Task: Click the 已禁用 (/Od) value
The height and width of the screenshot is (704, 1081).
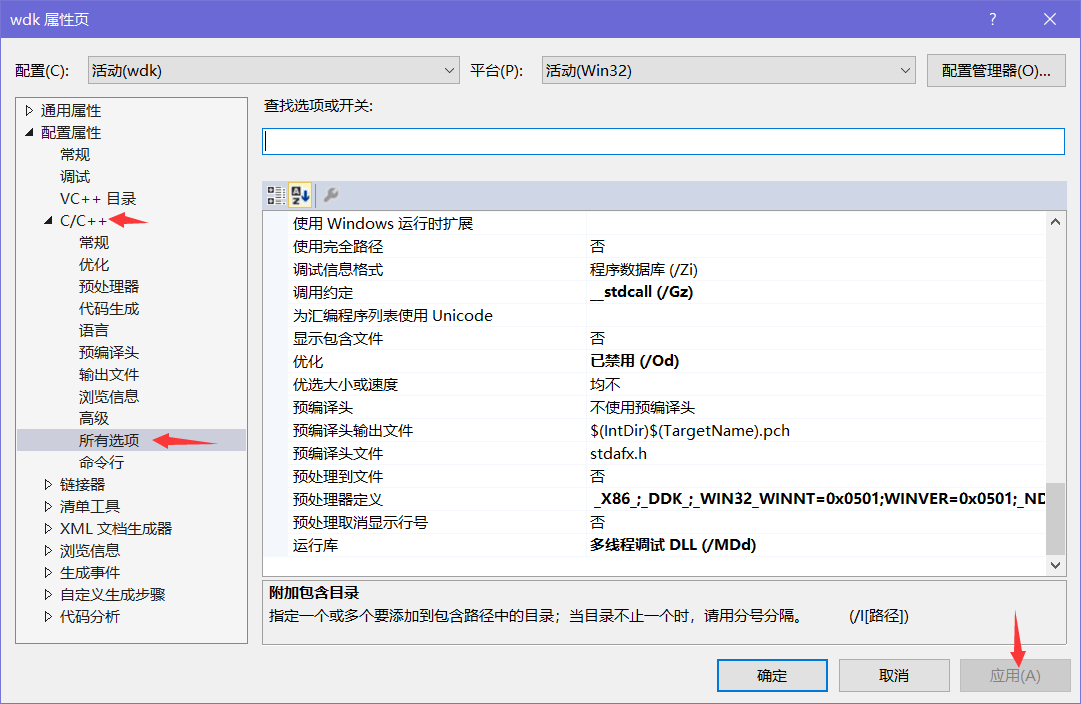Action: (x=634, y=361)
